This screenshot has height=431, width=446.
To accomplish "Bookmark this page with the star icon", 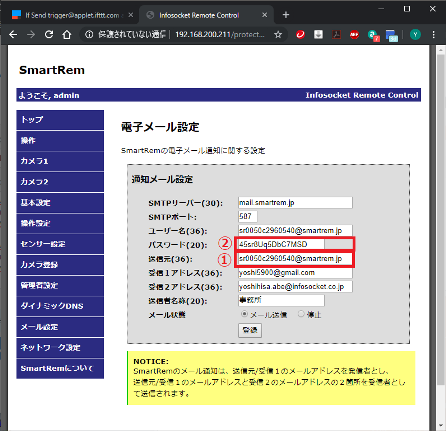I will tap(278, 34).
